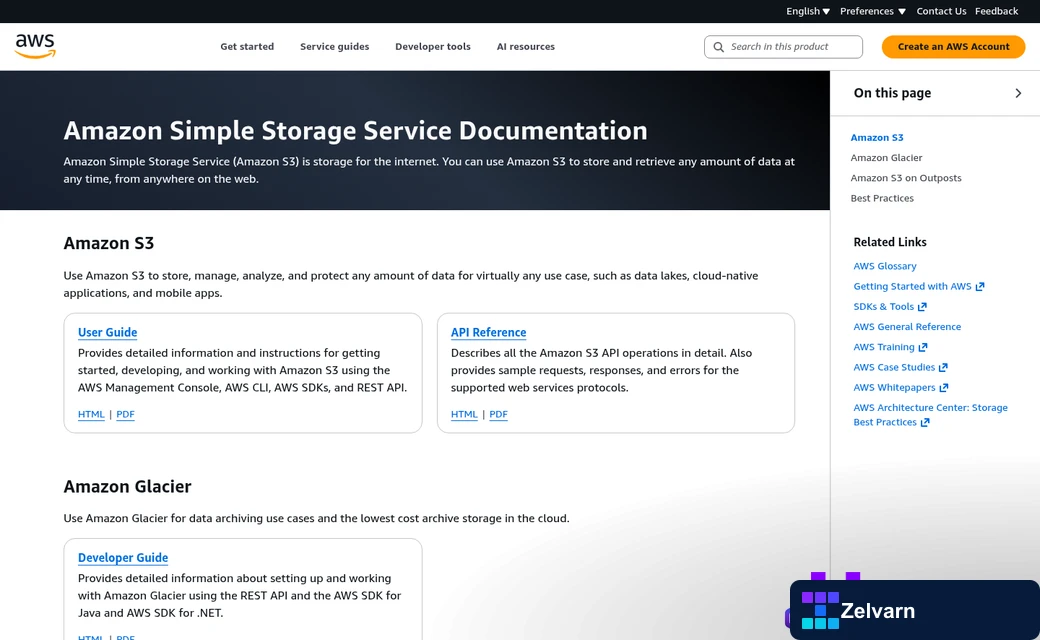Open User Guide HTML version

pos(91,415)
